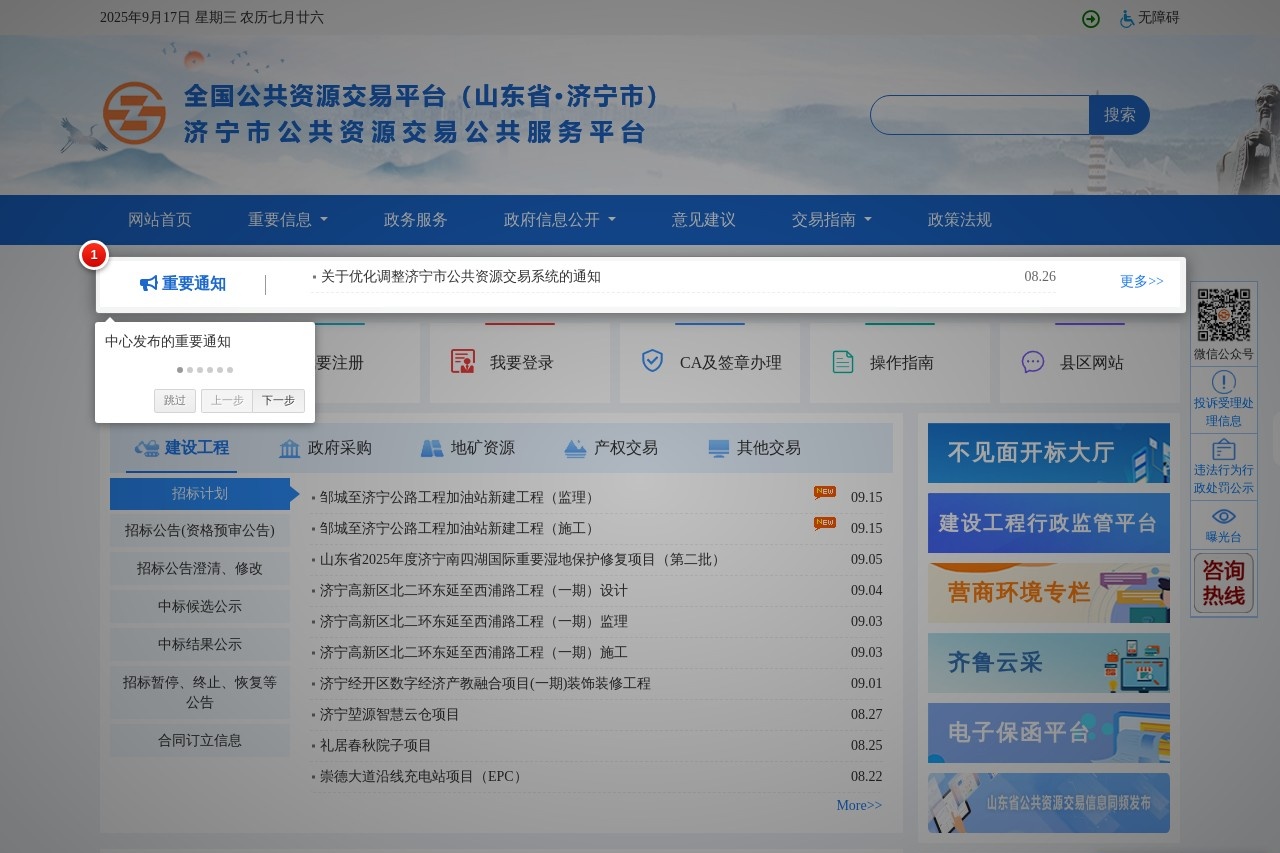The width and height of the screenshot is (1280, 853).
Task: Click the 我要登录 login icon
Action: point(462,361)
